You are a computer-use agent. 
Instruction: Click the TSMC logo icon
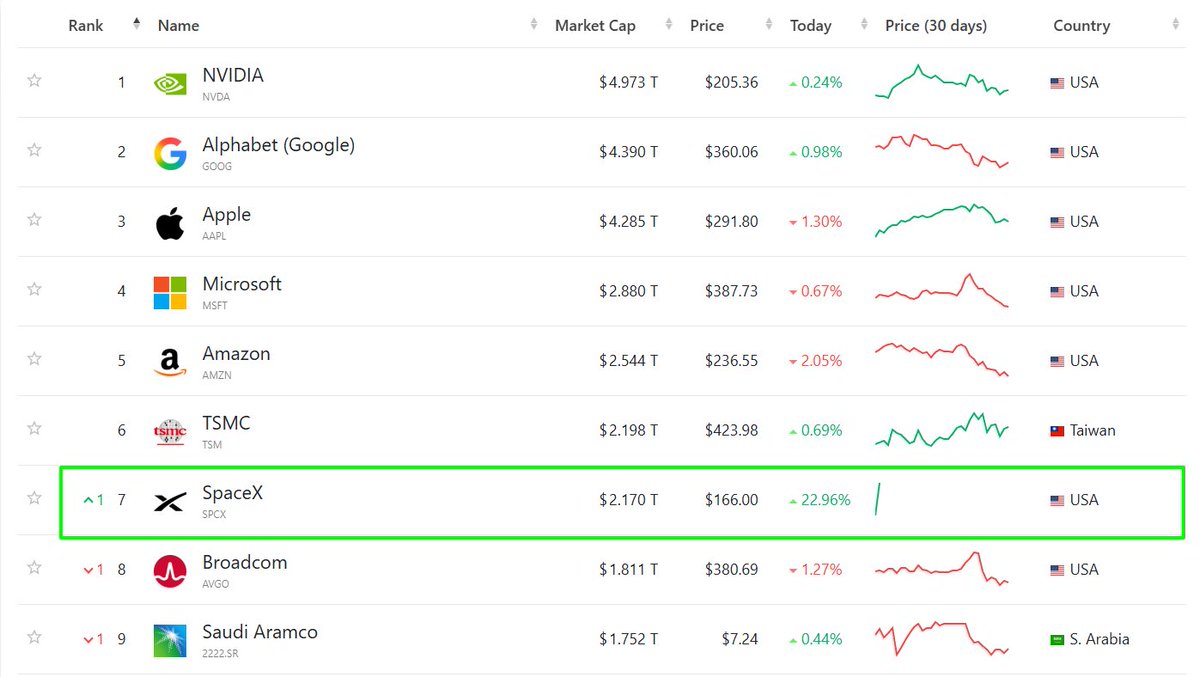169,431
